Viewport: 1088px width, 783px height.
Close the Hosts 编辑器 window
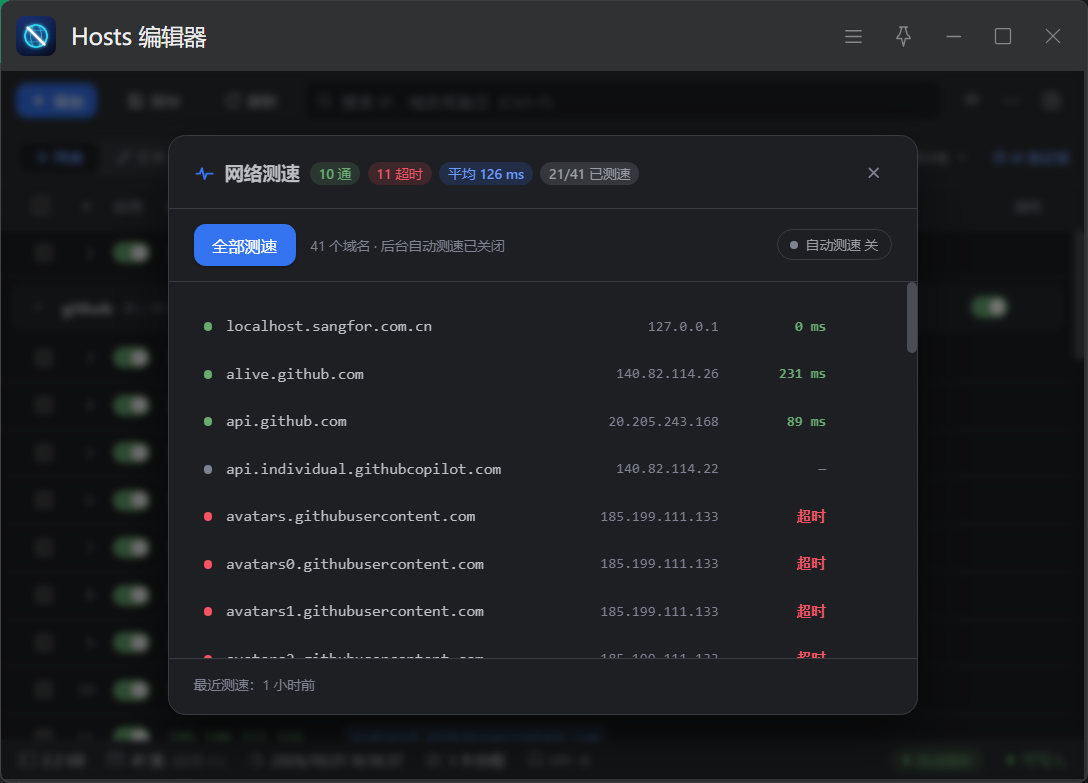click(x=1053, y=36)
